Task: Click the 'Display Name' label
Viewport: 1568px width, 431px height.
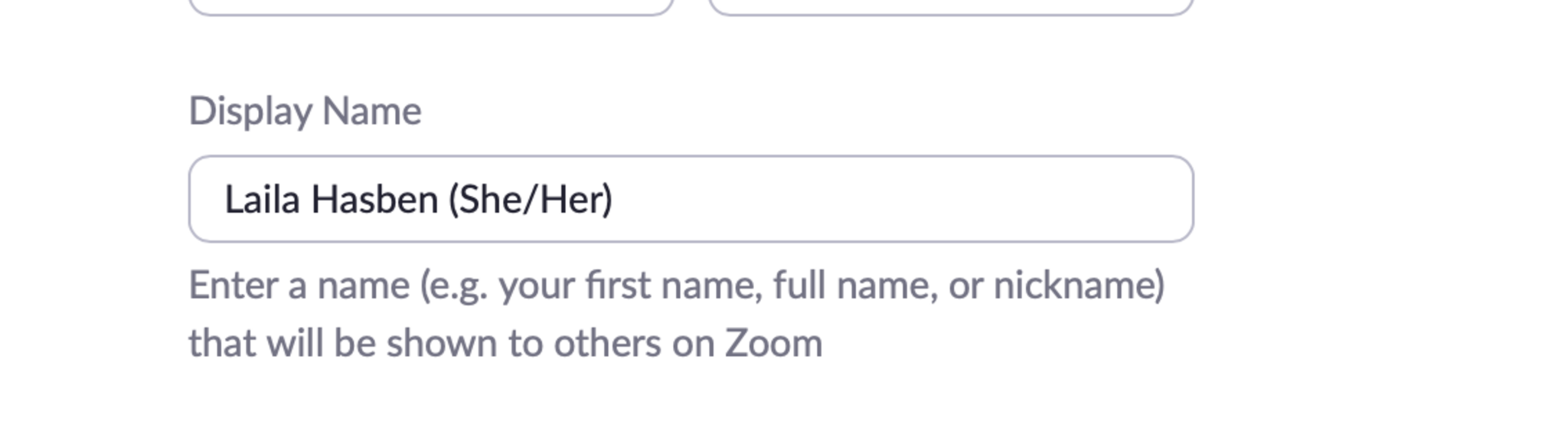Action: (x=305, y=112)
